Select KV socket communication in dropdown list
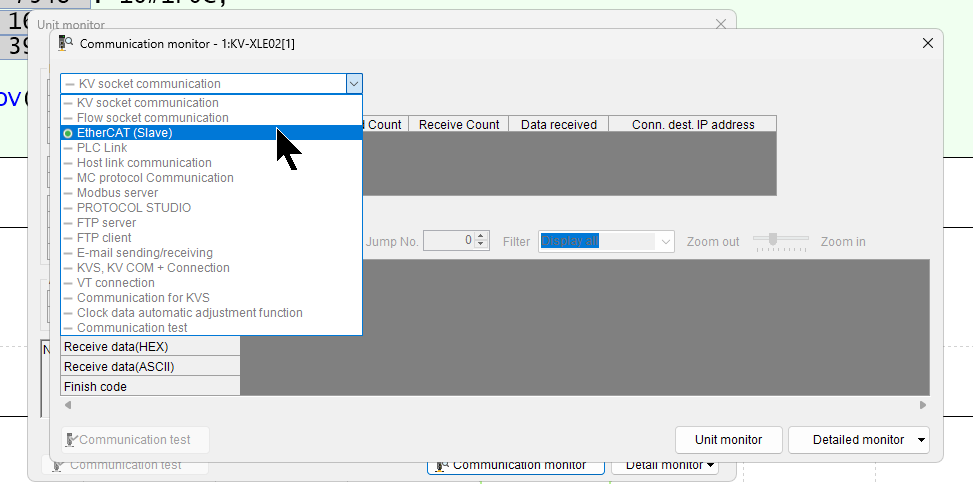 [x=211, y=103]
